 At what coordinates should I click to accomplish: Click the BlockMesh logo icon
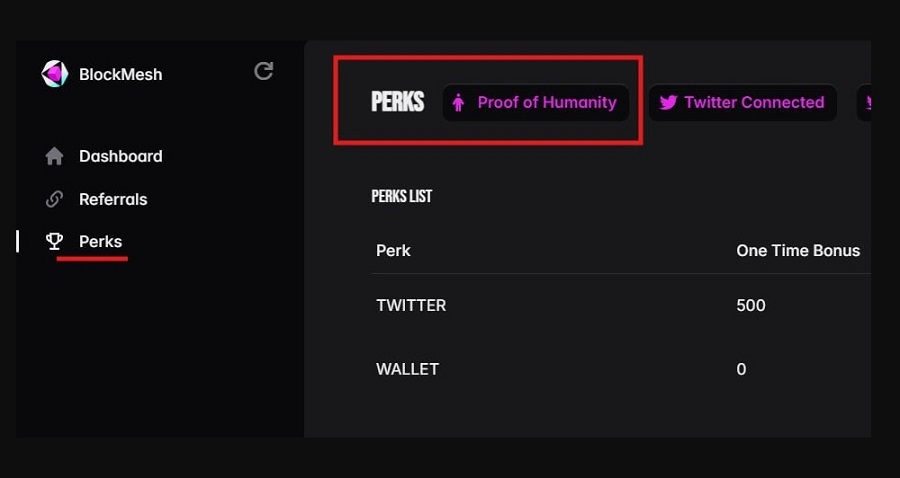[x=55, y=74]
